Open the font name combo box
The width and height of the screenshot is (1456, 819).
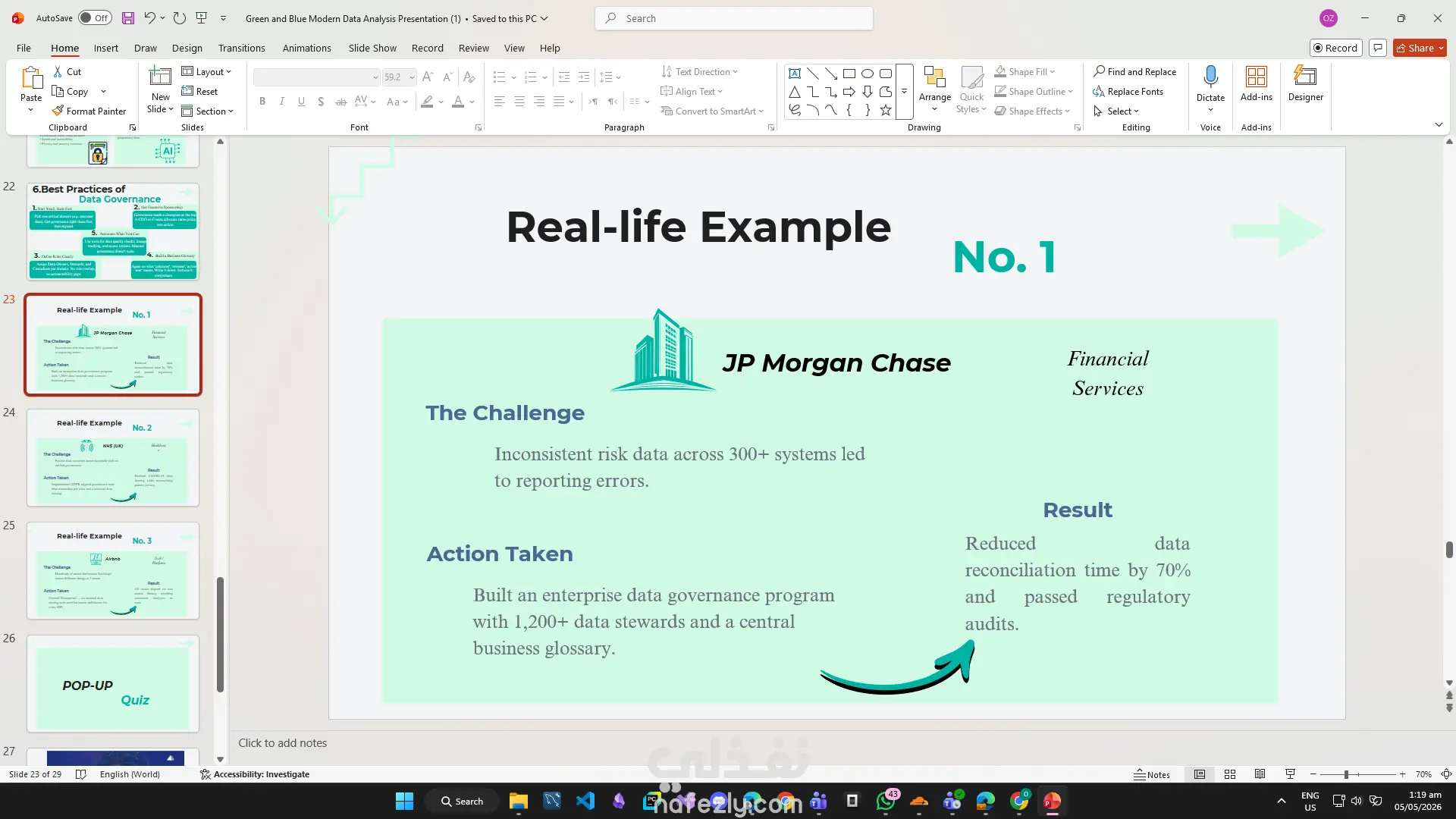tap(316, 77)
